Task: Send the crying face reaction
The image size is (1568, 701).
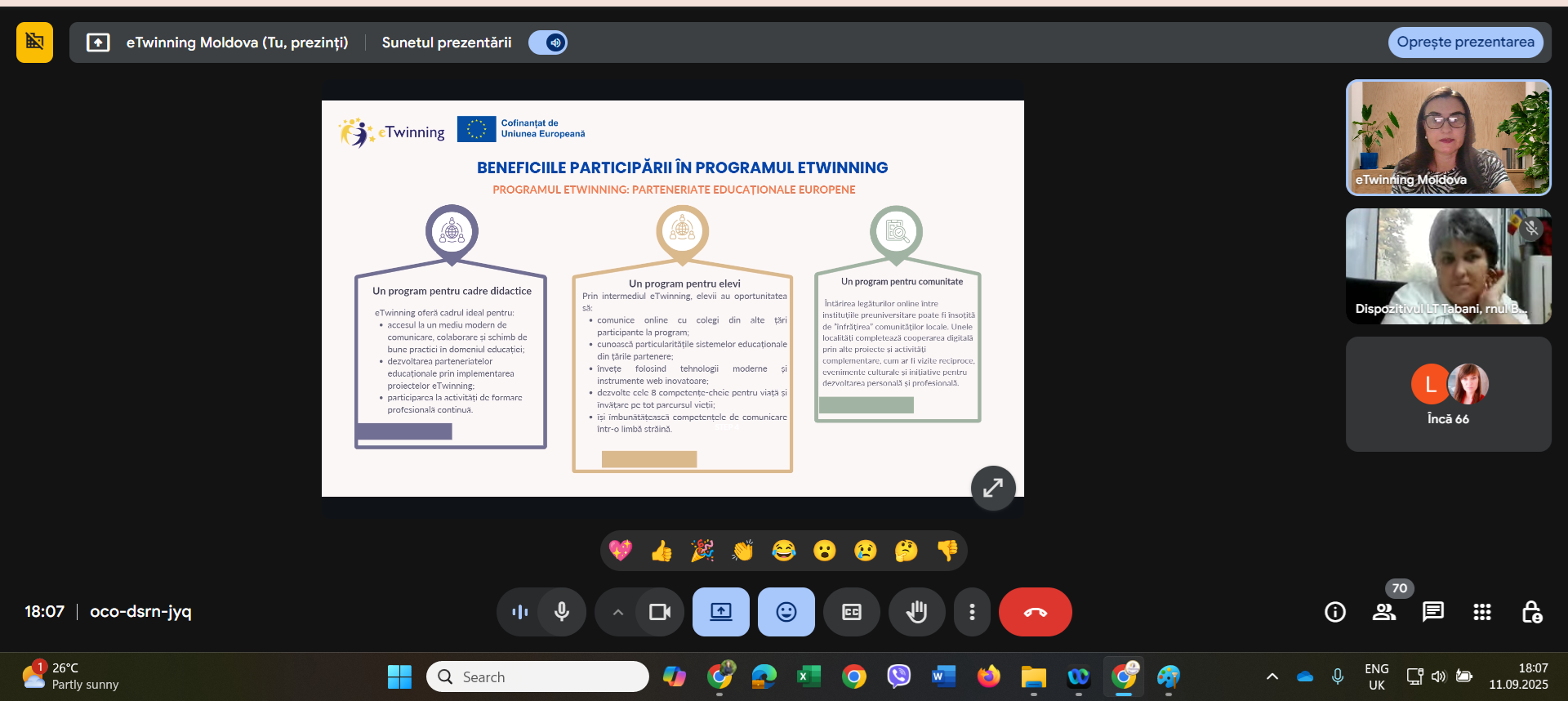Action: [x=866, y=551]
